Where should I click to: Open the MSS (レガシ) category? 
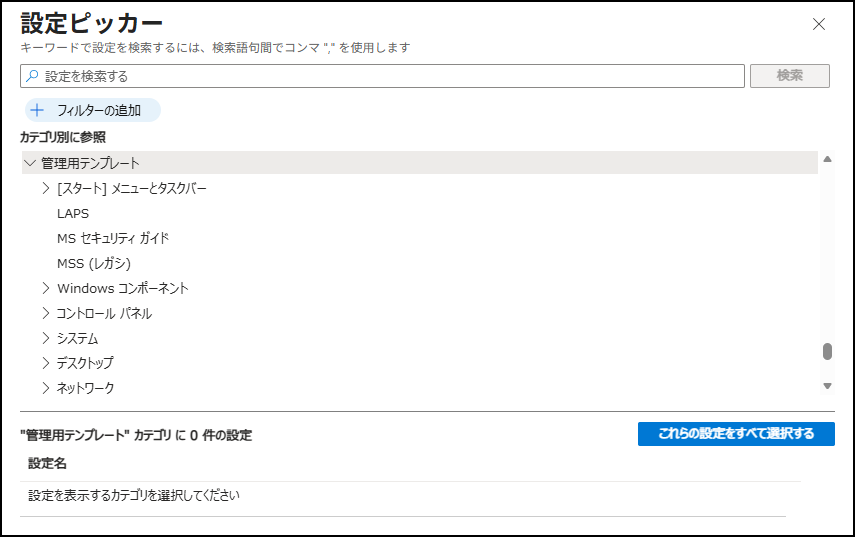[94, 263]
